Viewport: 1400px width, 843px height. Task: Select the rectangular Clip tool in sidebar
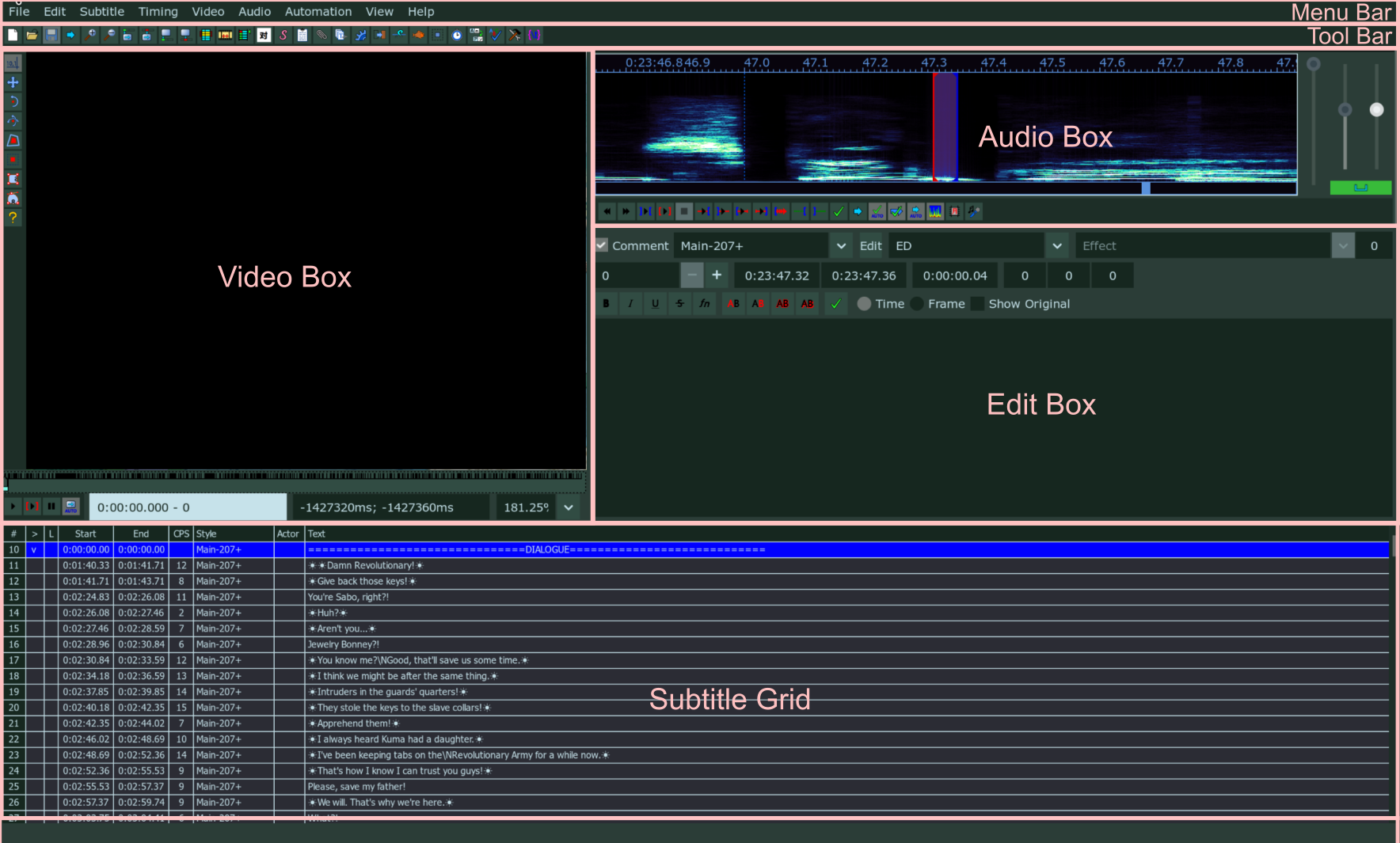13,179
